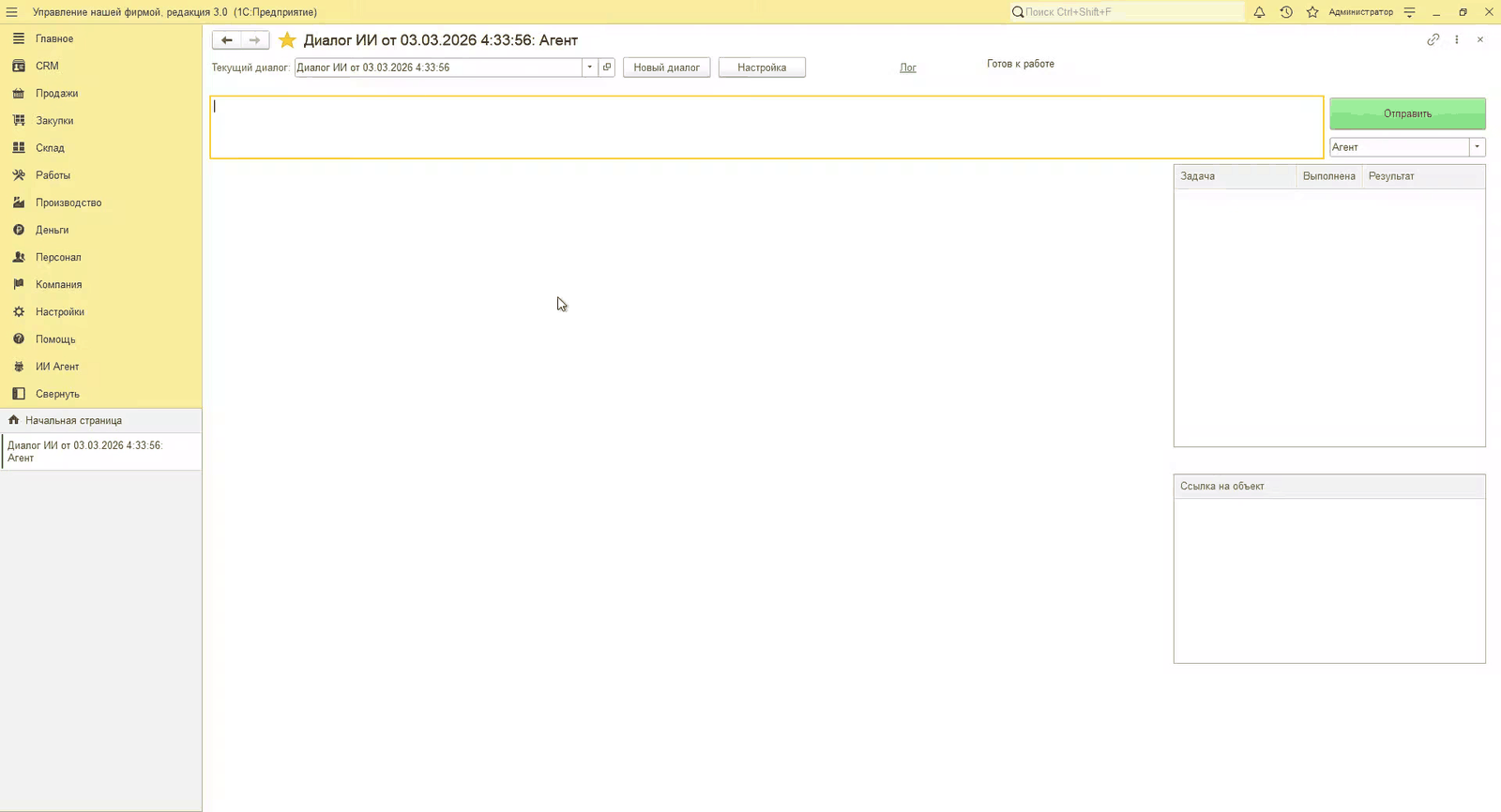Go back with the left arrow
The image size is (1501, 812).
pos(226,40)
